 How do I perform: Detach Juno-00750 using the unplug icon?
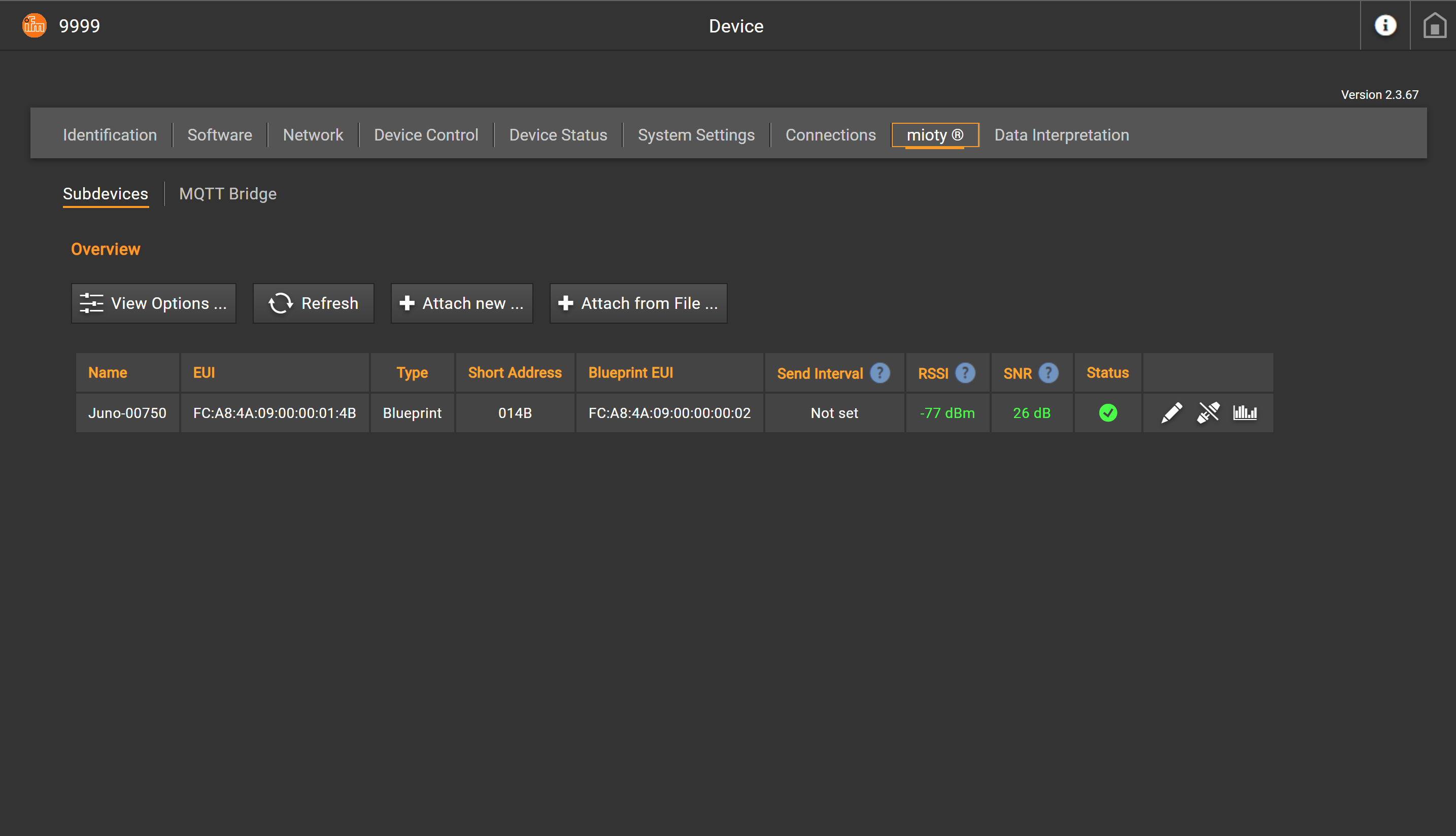(x=1208, y=413)
